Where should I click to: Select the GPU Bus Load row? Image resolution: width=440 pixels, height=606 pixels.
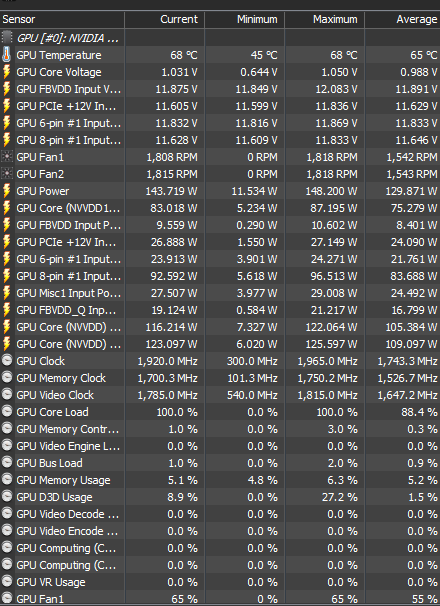point(220,463)
